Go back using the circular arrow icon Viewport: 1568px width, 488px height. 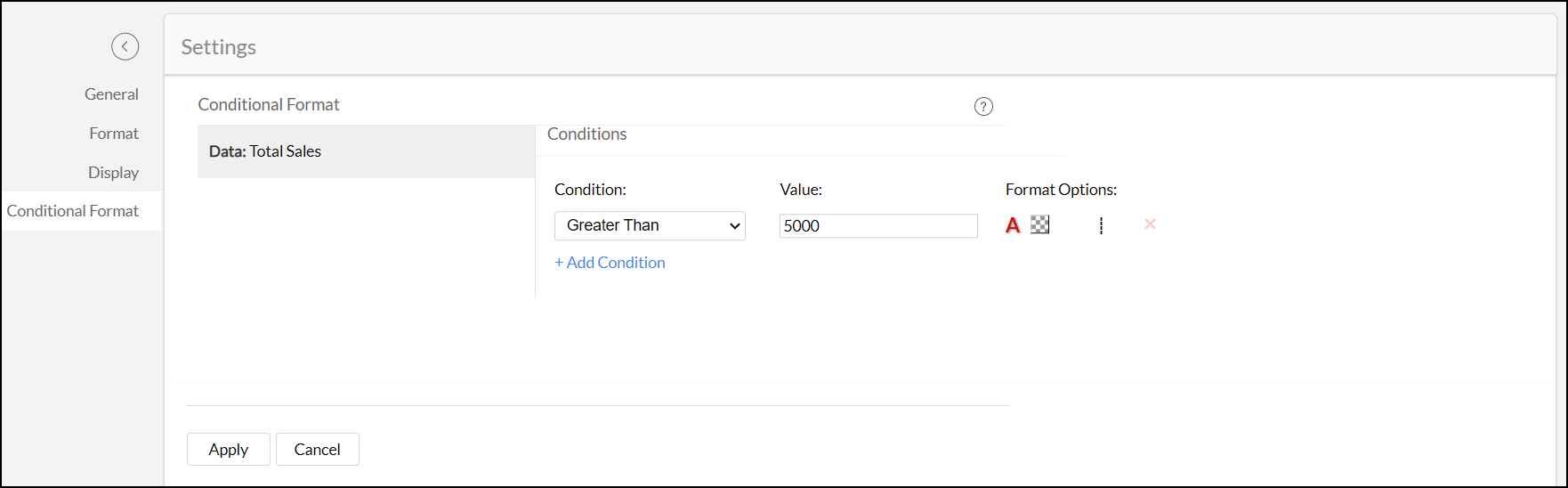125,46
